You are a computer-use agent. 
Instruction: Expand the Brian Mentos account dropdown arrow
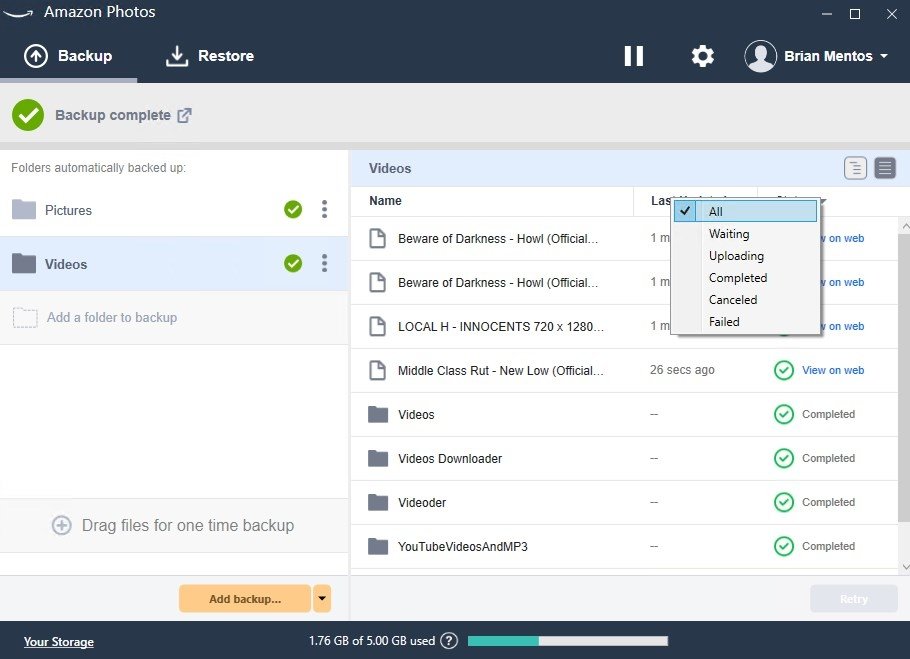884,56
